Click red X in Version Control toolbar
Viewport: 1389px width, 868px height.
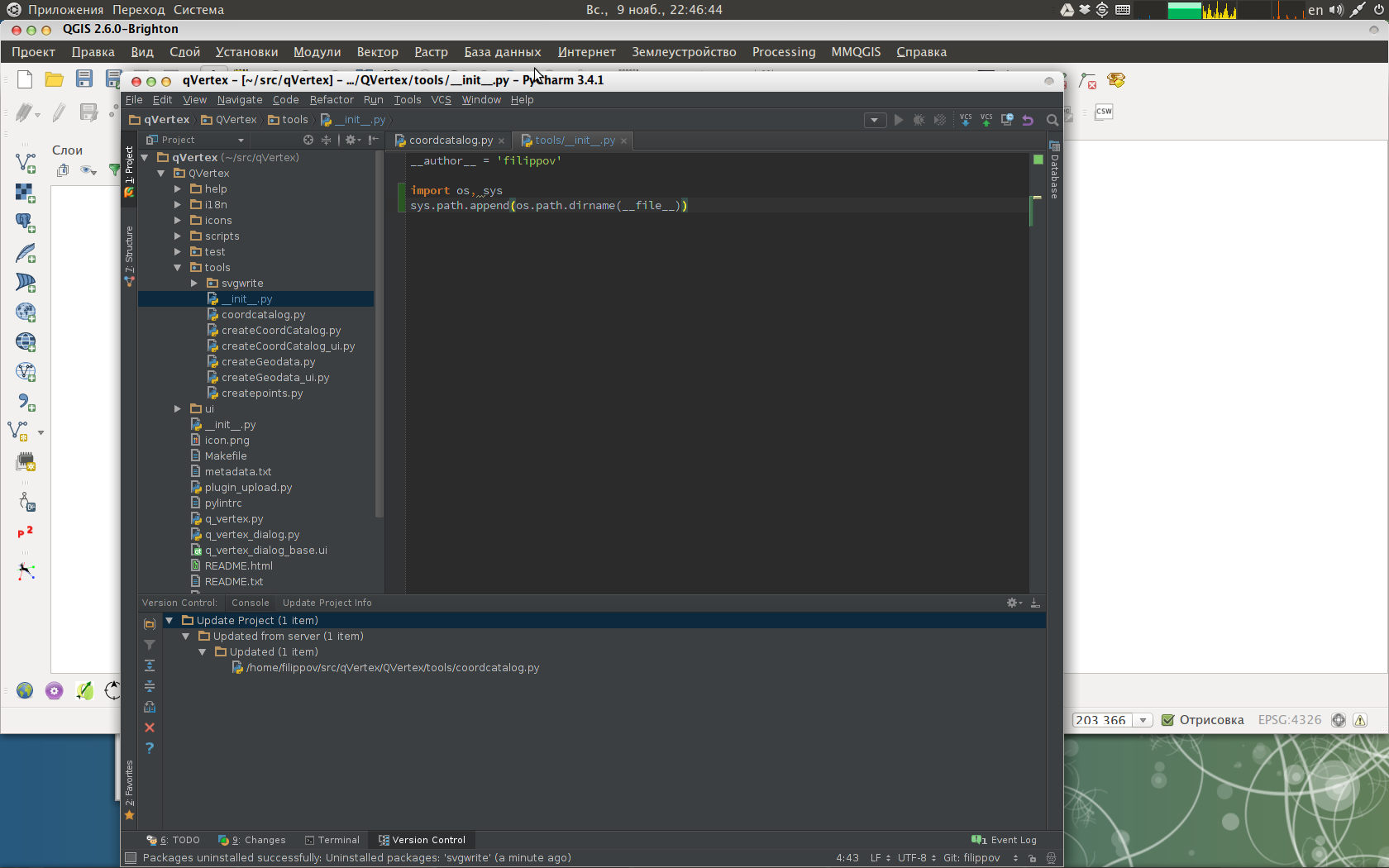click(x=150, y=727)
